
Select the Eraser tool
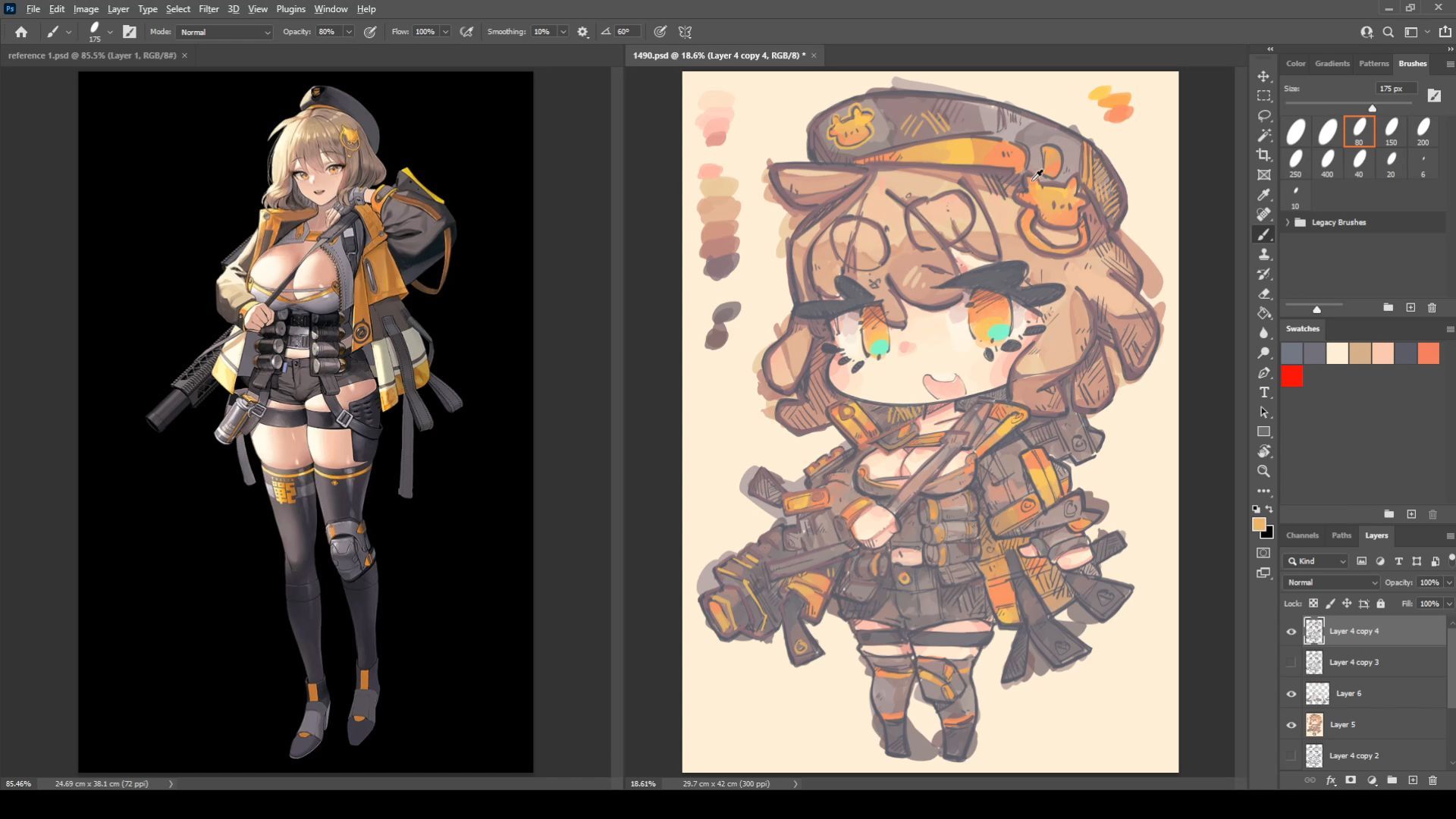click(x=1263, y=294)
